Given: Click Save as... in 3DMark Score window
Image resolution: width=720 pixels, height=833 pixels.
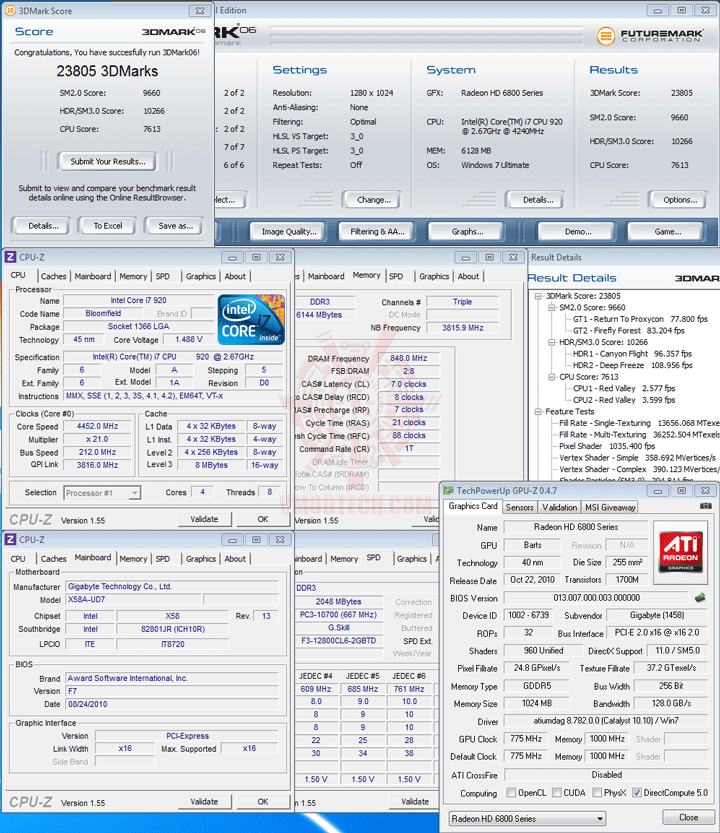Looking at the screenshot, I should coord(175,226).
